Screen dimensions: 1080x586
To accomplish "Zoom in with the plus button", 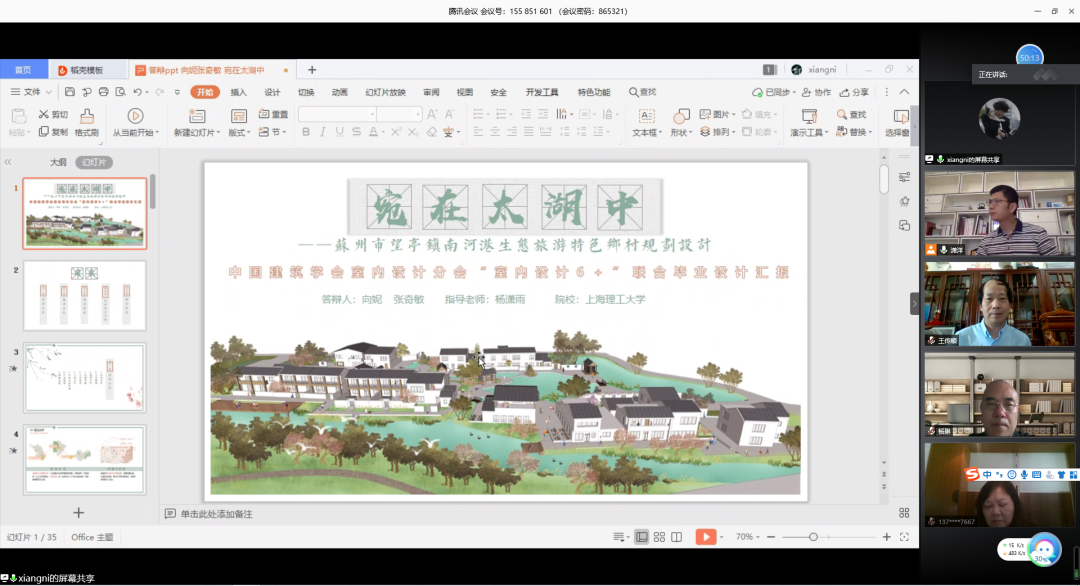I will [886, 537].
